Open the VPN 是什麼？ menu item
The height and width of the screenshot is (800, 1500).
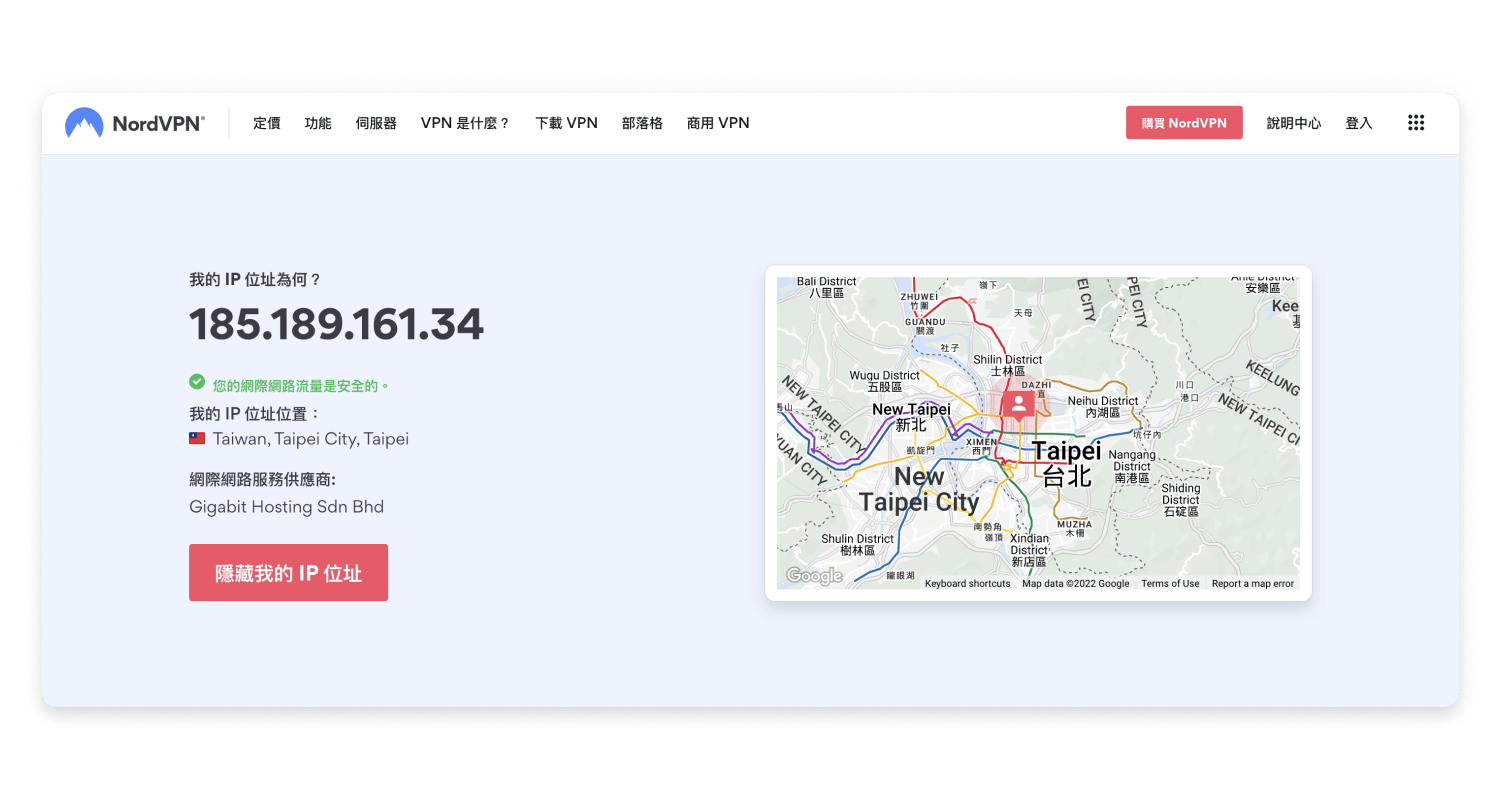point(466,123)
